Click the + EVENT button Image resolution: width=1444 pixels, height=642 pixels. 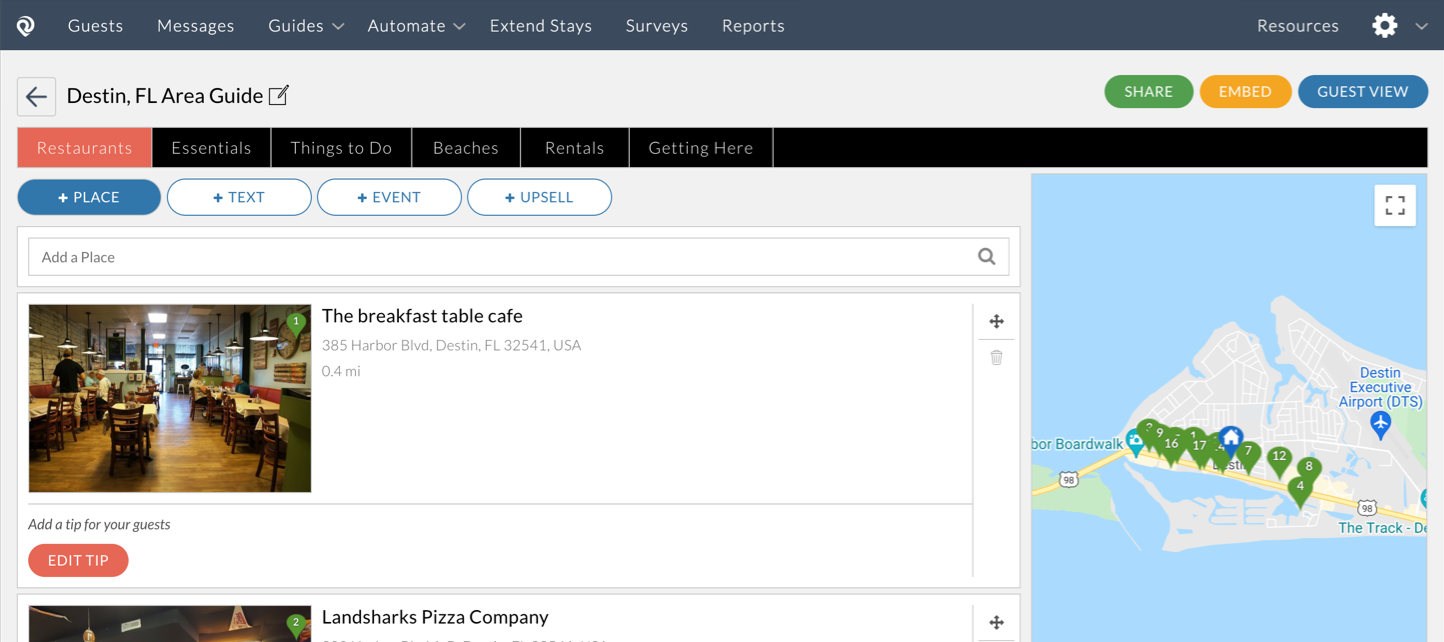389,197
